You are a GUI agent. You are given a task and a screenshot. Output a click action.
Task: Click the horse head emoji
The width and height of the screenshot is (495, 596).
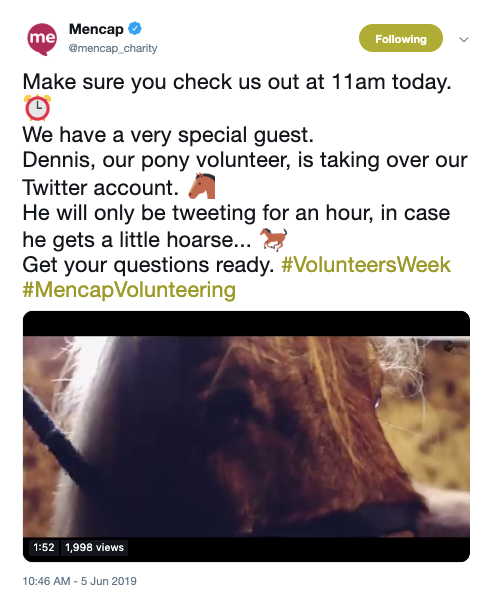202,186
